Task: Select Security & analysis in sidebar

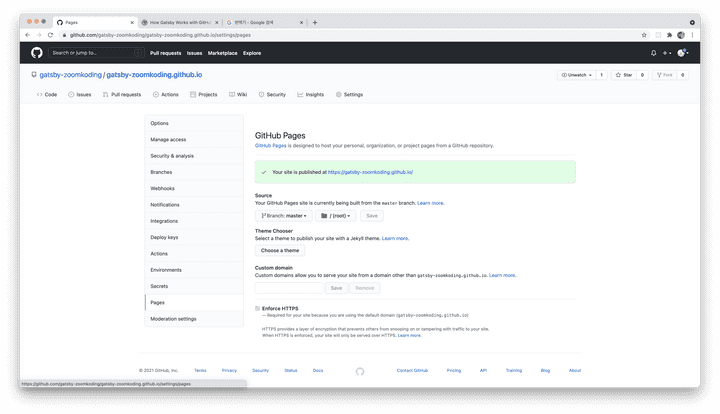Action: pos(194,156)
